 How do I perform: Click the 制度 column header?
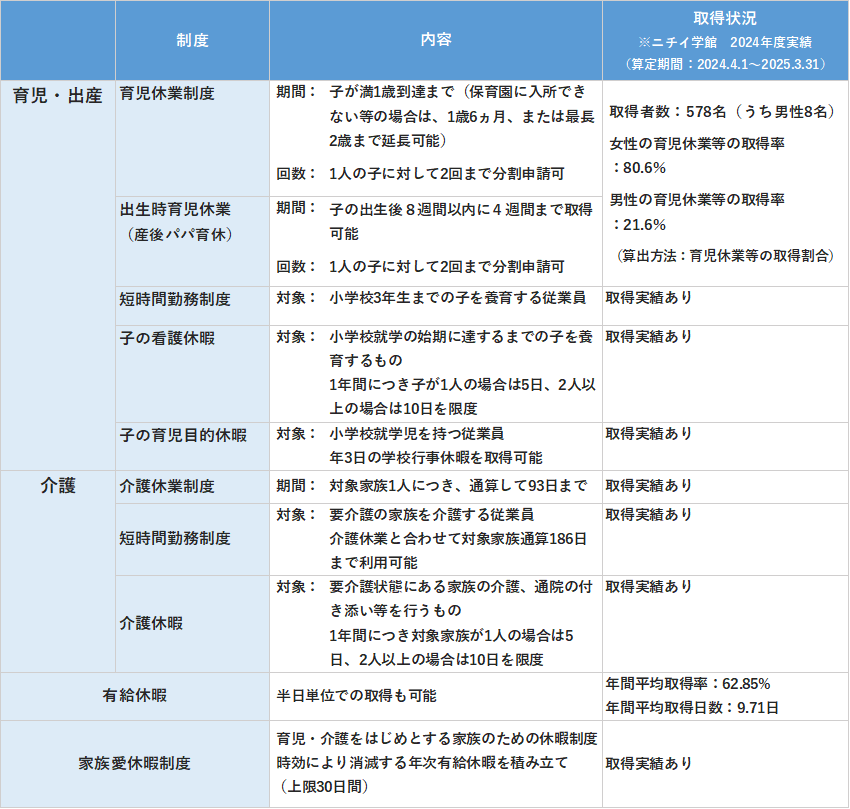pos(192,40)
